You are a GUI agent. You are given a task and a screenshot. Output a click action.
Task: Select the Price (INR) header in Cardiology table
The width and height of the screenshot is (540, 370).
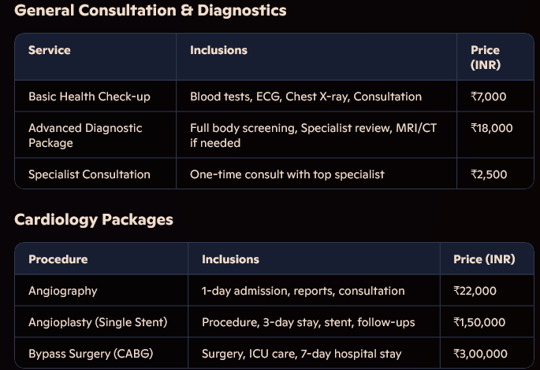(484, 259)
